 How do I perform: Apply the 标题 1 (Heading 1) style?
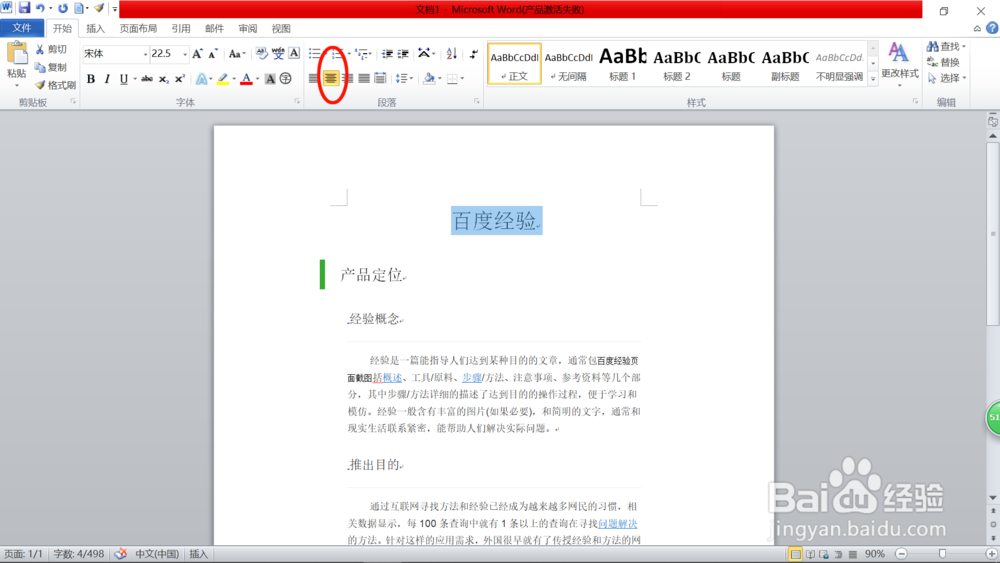(x=622, y=64)
